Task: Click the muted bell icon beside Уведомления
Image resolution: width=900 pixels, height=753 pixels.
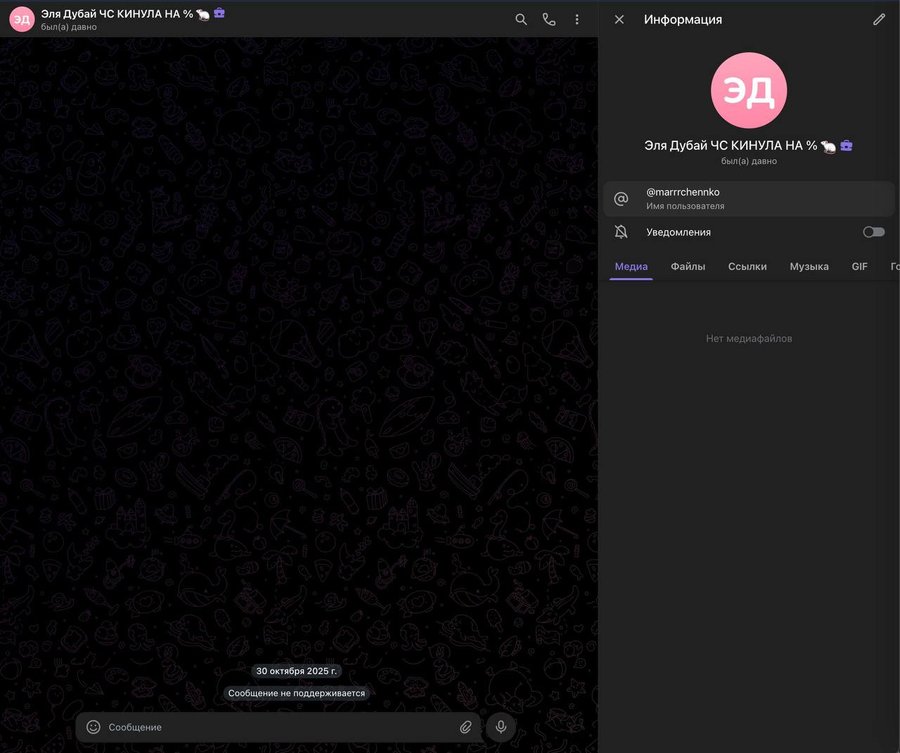Action: pyautogui.click(x=621, y=232)
